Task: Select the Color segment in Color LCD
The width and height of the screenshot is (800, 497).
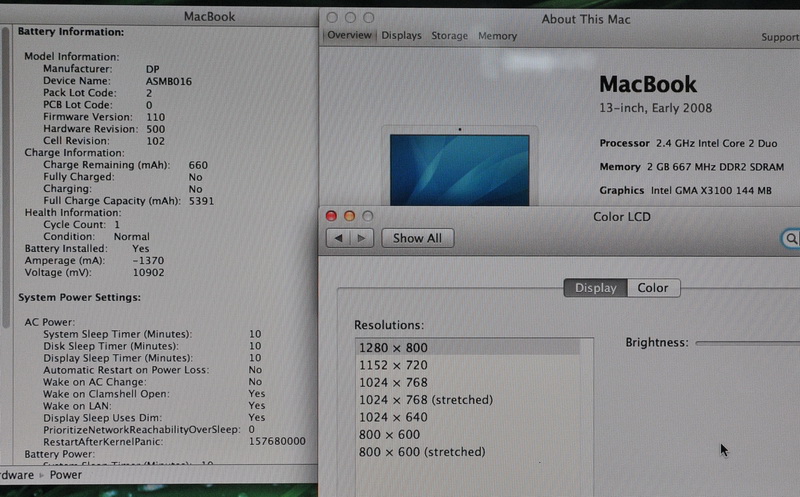Action: (x=653, y=288)
